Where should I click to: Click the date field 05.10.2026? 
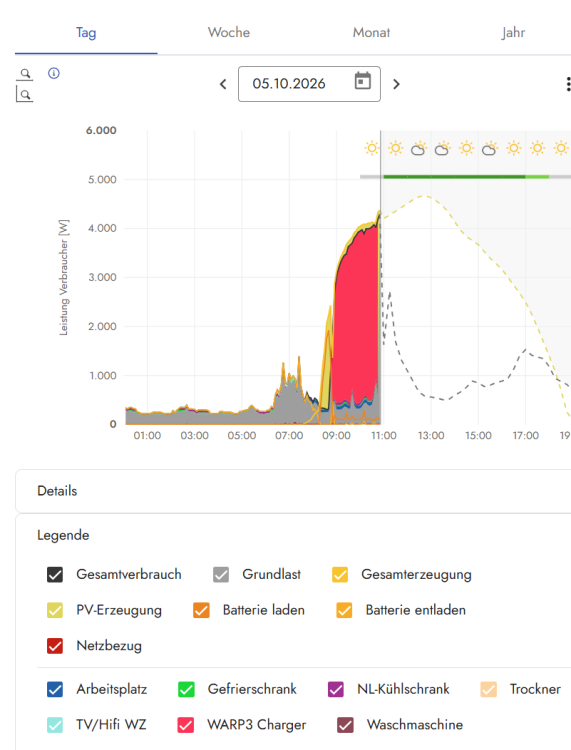[x=309, y=84]
